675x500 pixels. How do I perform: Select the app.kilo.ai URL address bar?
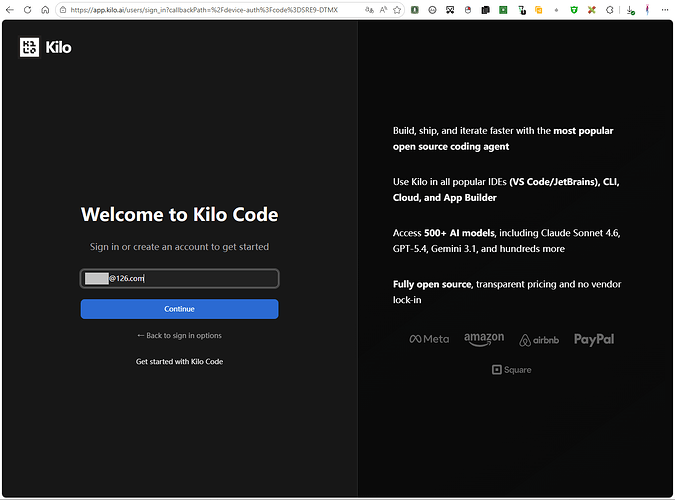[204, 9]
